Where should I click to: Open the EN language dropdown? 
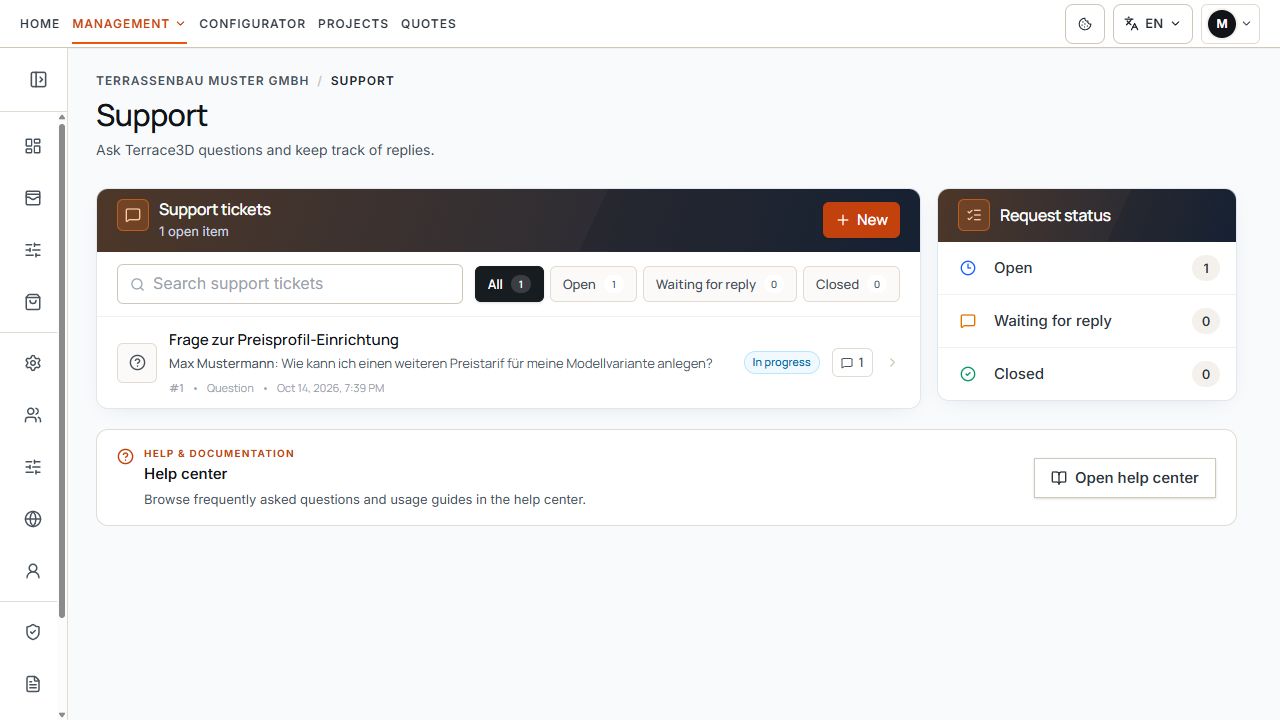click(1153, 24)
